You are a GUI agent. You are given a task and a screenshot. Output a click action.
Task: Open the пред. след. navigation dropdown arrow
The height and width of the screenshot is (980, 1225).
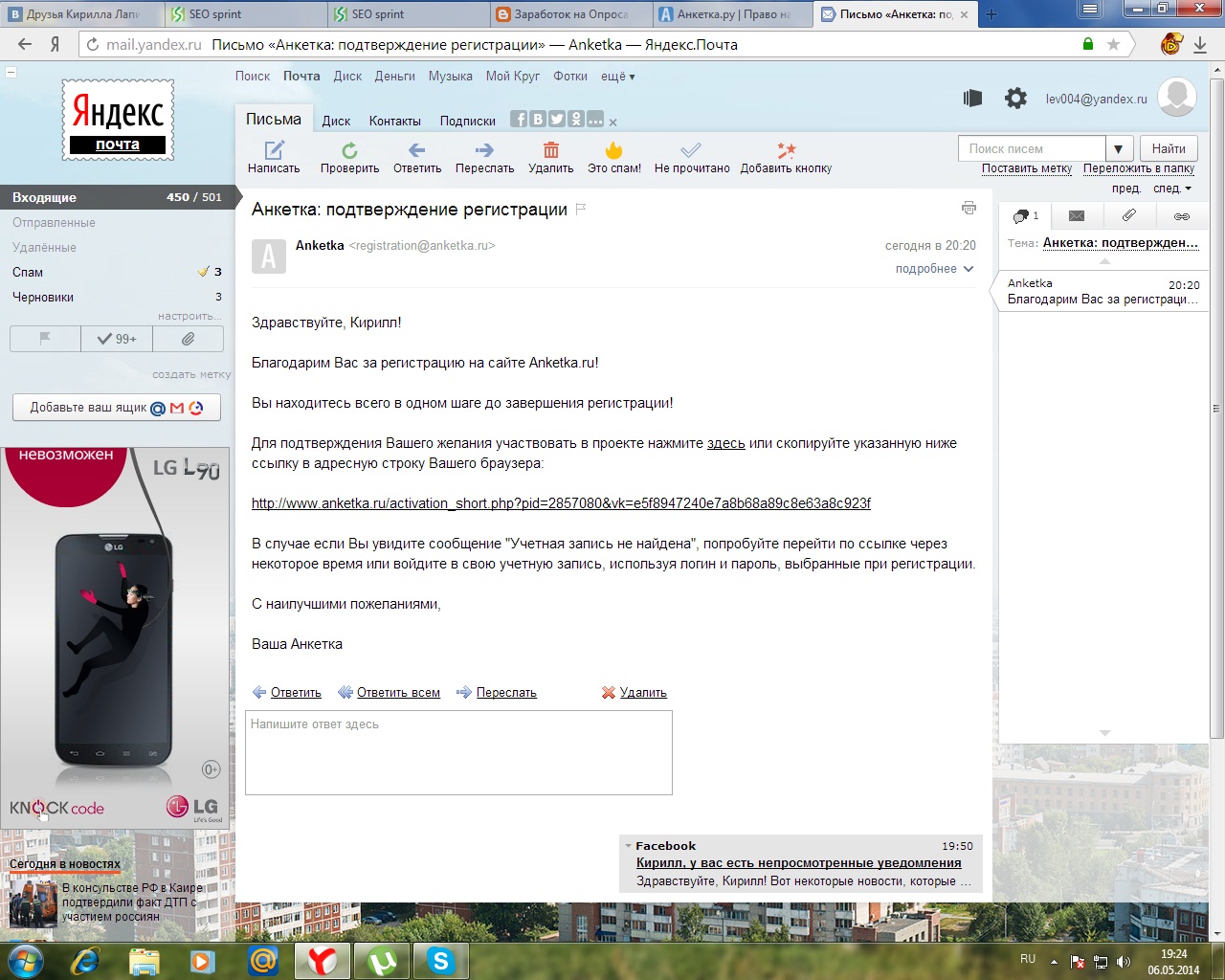1189,189
